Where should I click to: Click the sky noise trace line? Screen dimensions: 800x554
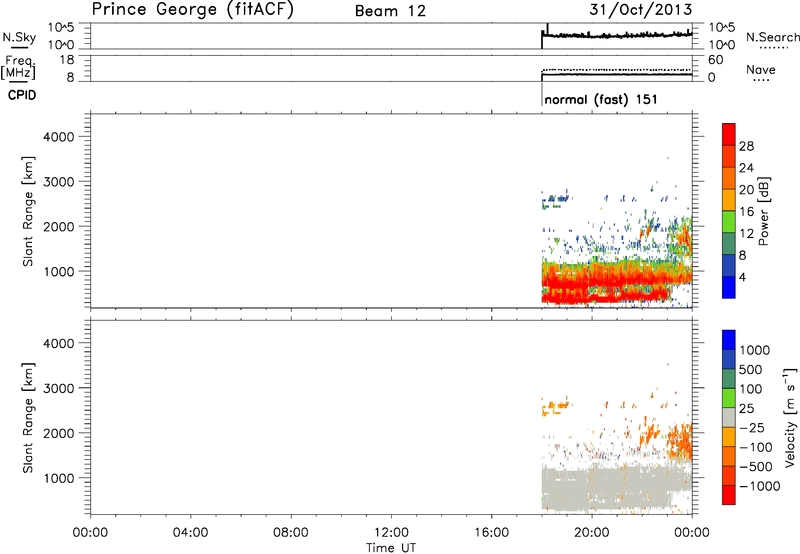(x=616, y=35)
